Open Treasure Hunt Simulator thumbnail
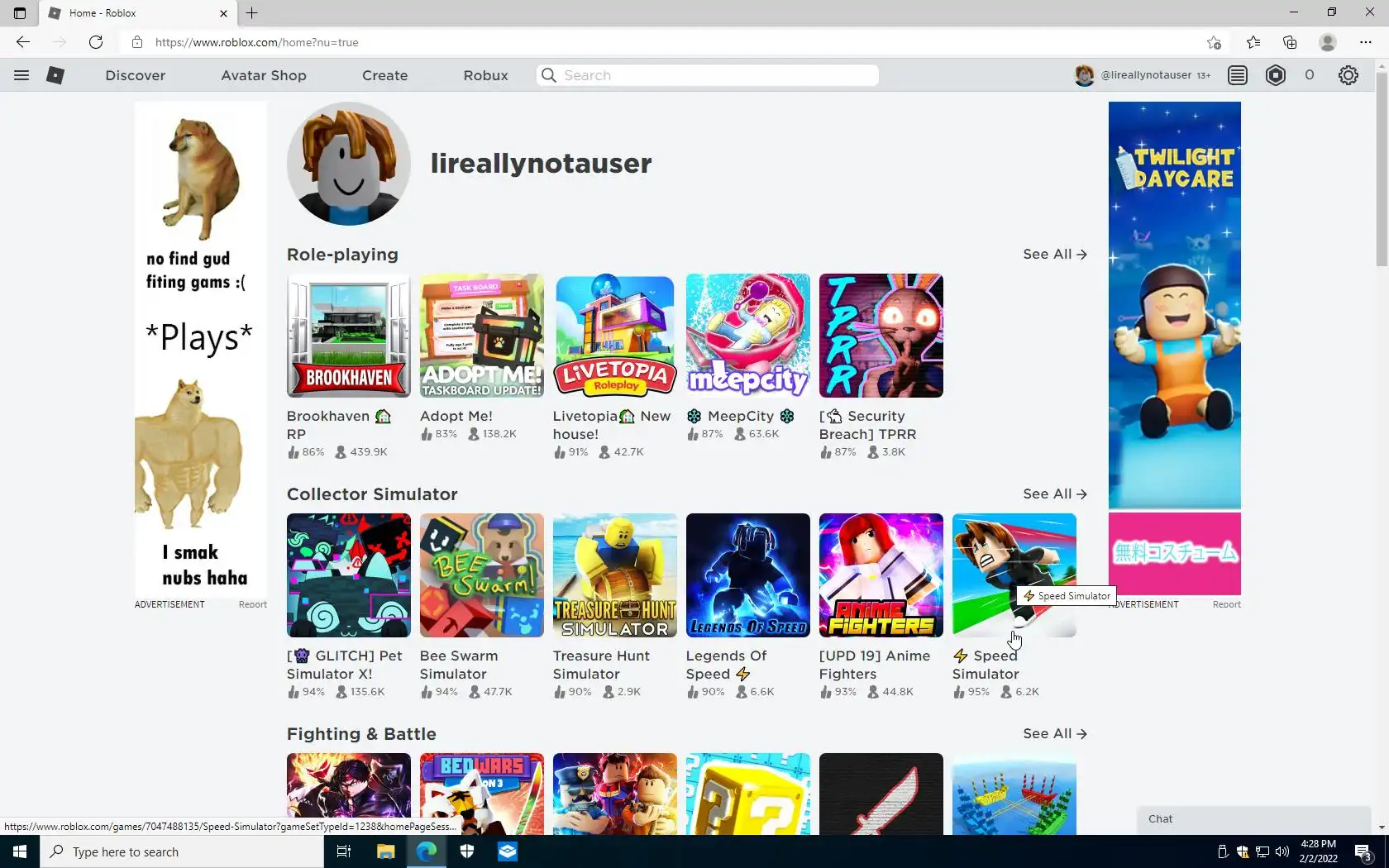 tap(615, 575)
